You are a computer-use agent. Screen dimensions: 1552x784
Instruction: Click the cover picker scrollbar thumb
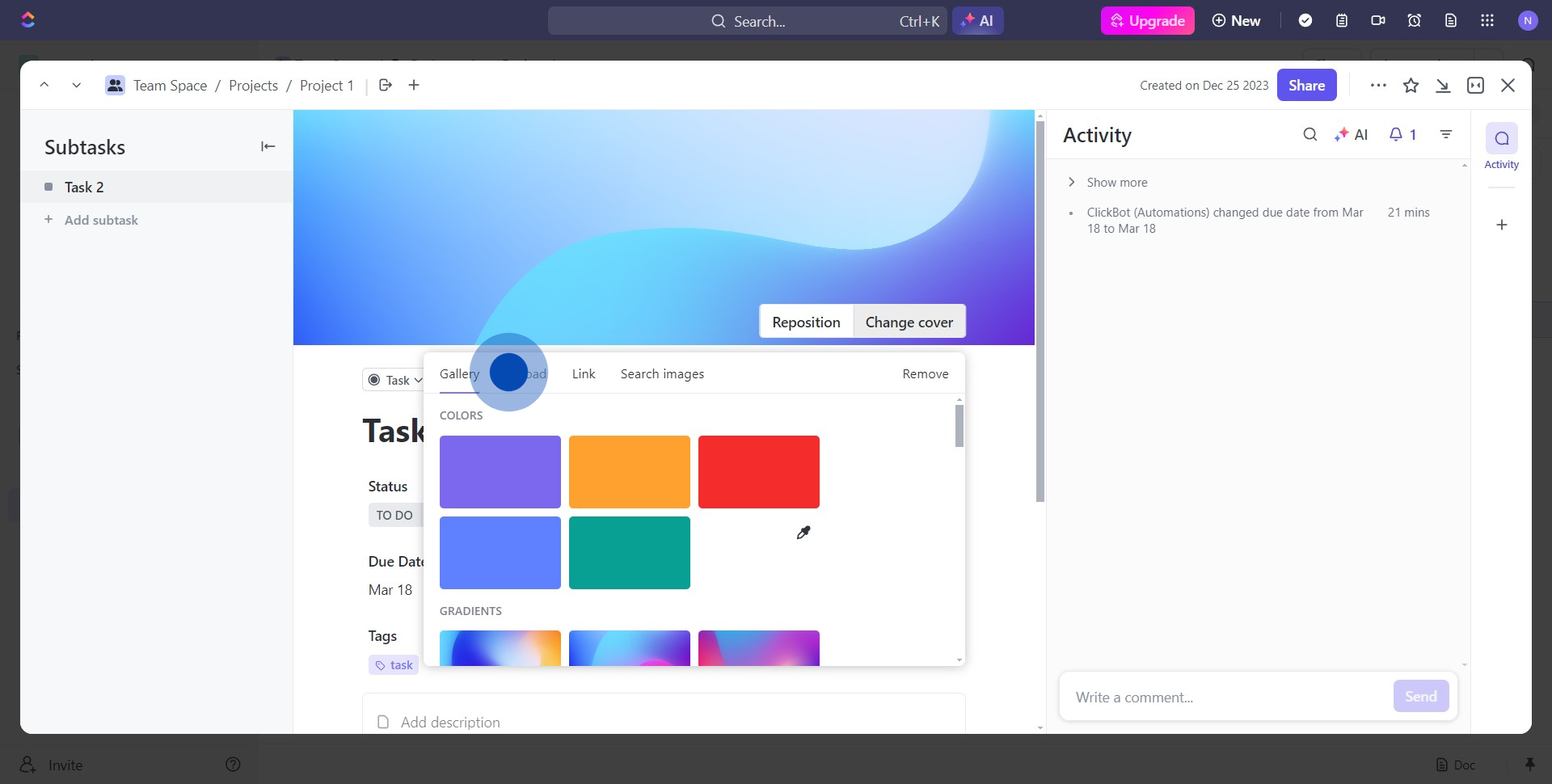pyautogui.click(x=959, y=426)
